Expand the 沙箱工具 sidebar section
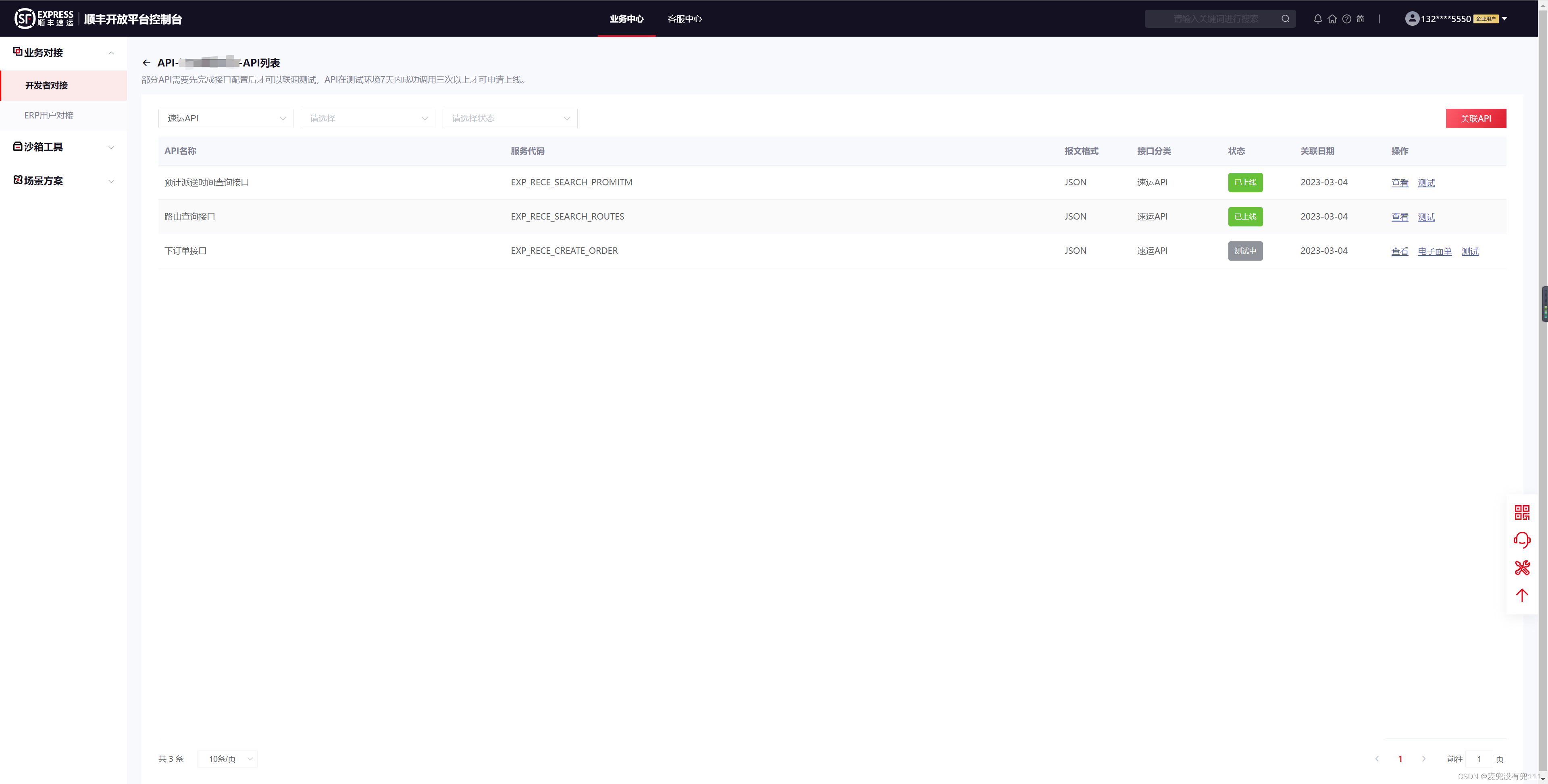The image size is (1548, 784). point(63,147)
